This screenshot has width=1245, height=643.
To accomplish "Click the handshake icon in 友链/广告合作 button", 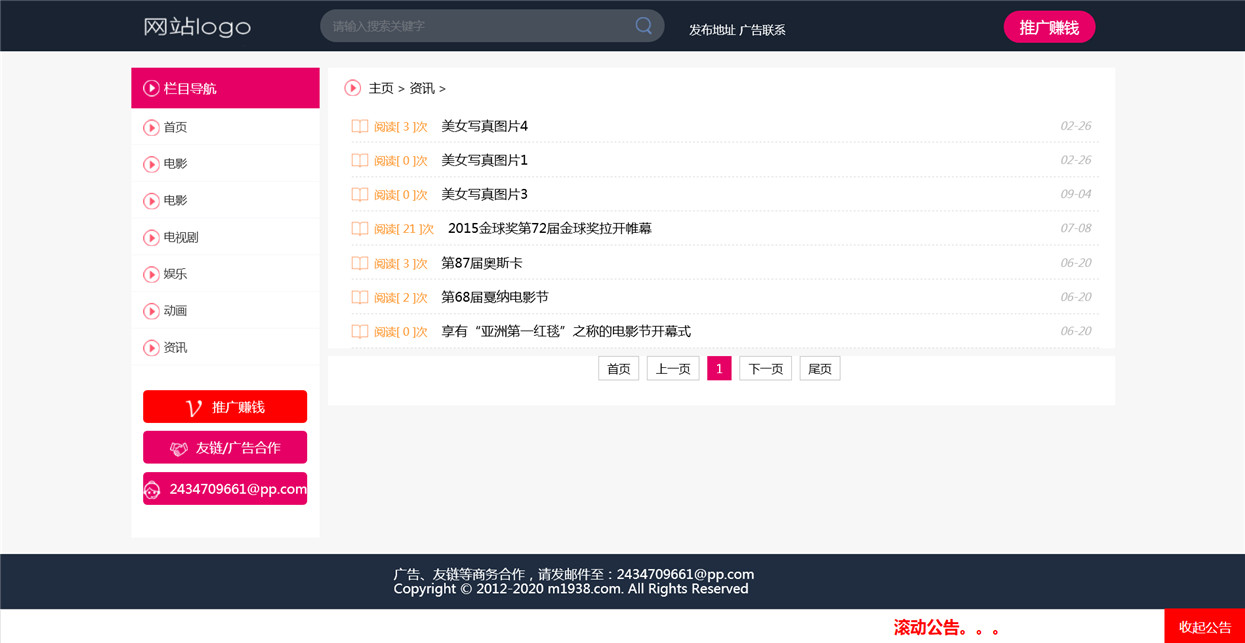I will coord(179,449).
